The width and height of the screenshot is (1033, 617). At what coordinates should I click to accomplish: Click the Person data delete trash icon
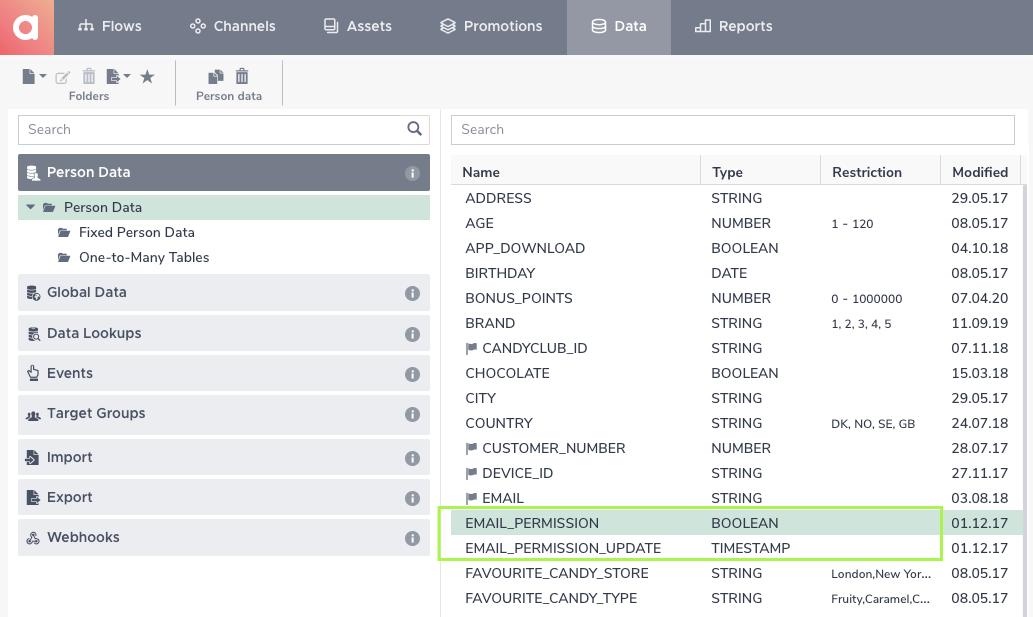242,76
